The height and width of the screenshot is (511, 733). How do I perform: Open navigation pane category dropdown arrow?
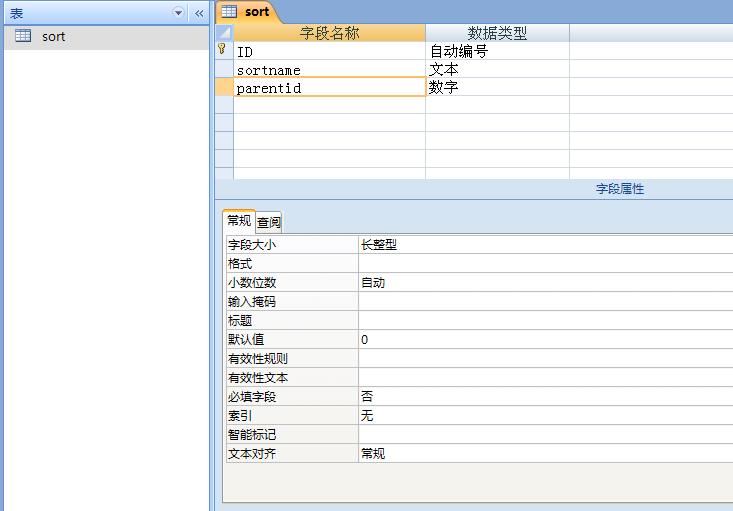click(x=178, y=13)
